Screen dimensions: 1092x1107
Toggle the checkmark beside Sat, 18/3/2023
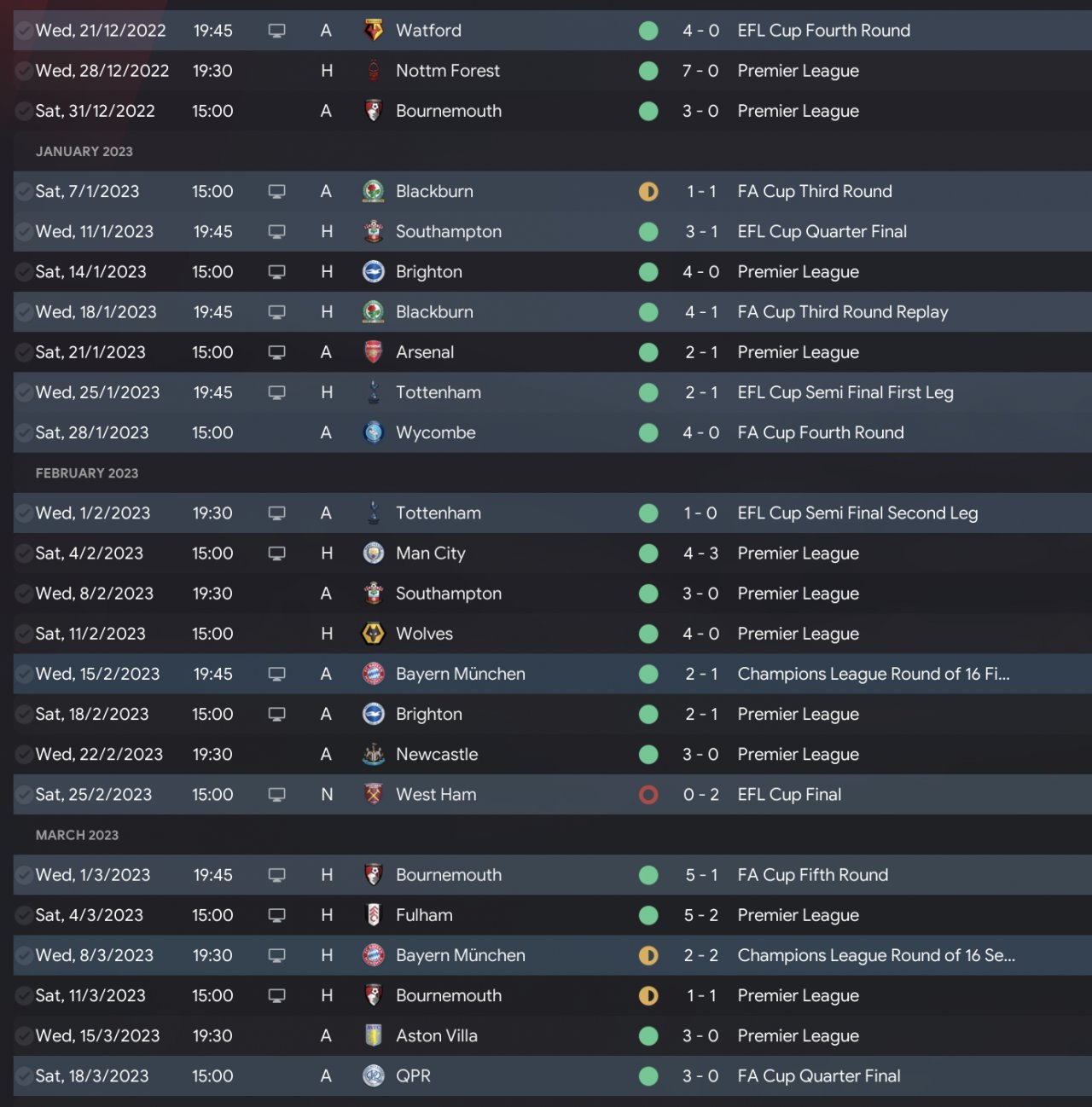tap(24, 1076)
